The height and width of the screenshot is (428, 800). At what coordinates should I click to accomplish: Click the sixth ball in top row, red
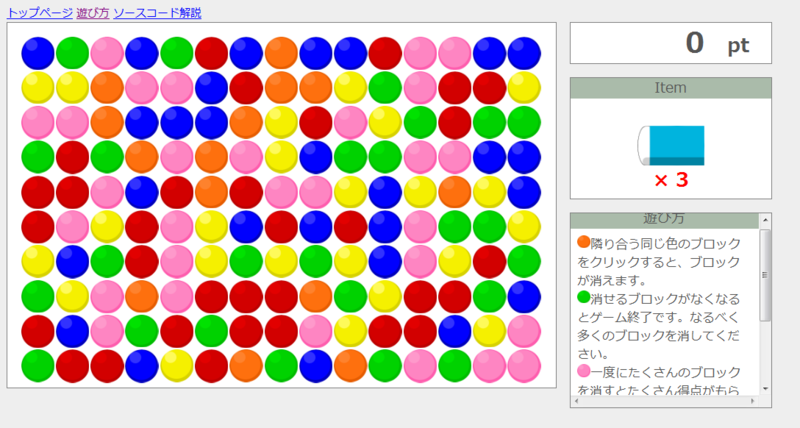[x=211, y=53]
